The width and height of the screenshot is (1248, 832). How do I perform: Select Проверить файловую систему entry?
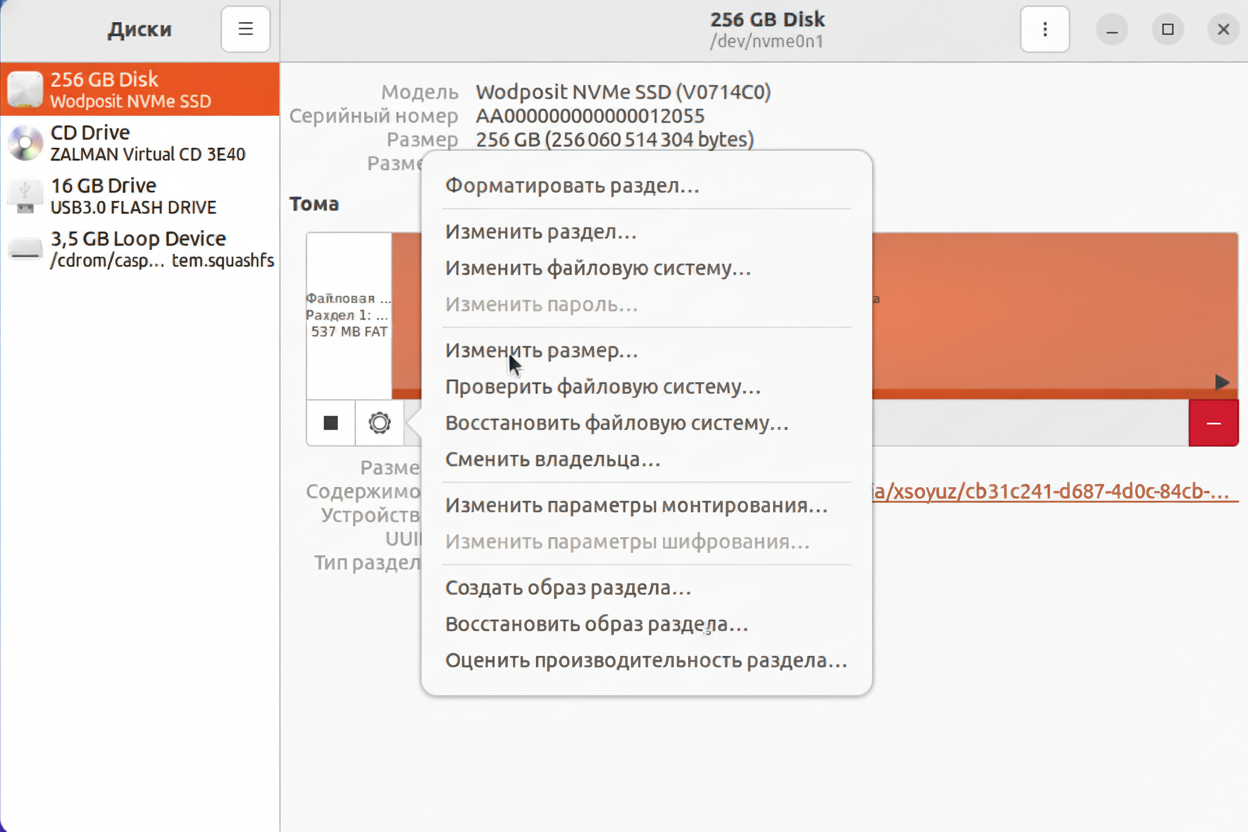click(602, 387)
